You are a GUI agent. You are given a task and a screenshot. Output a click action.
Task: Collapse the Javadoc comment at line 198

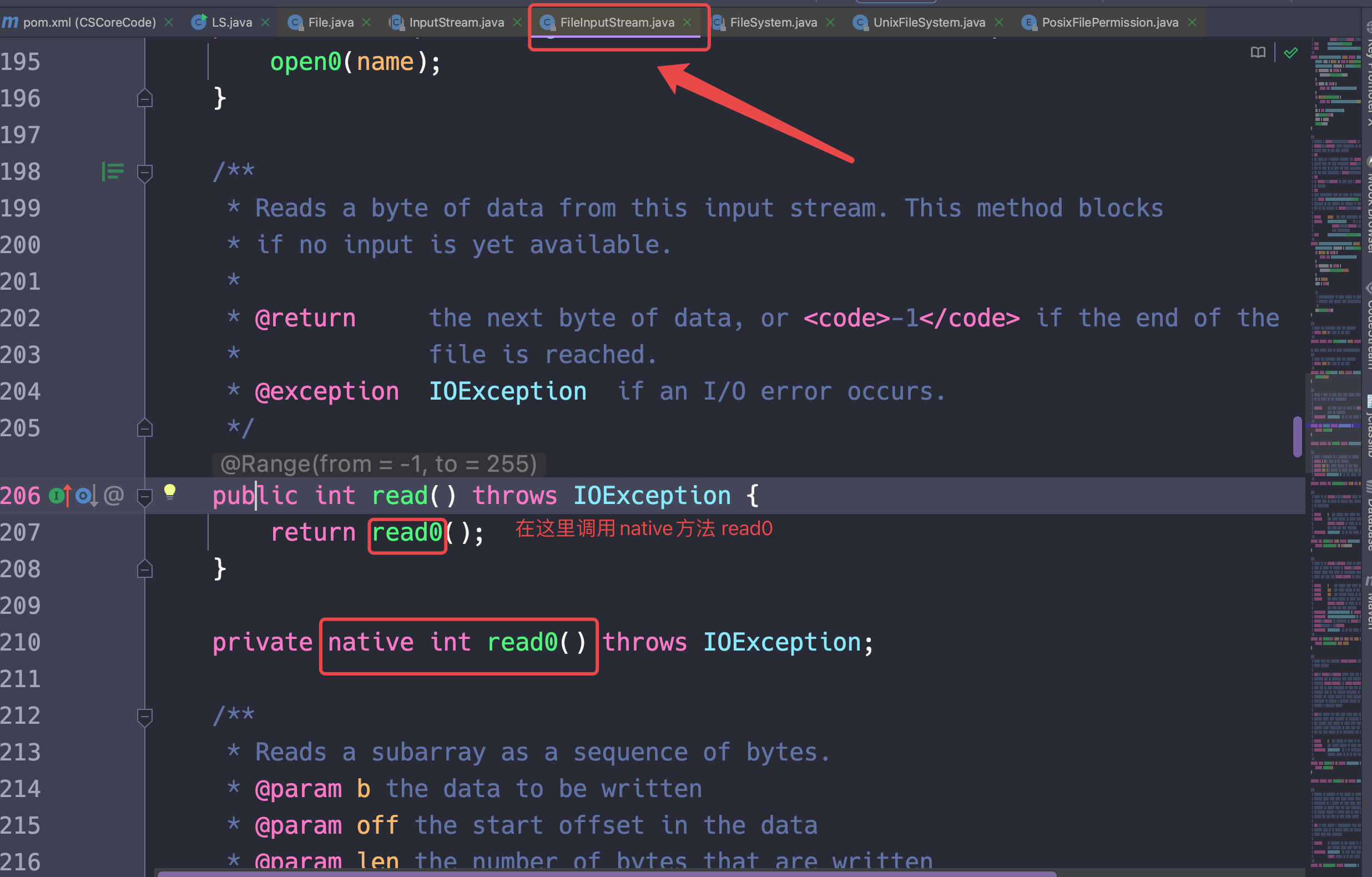click(145, 172)
